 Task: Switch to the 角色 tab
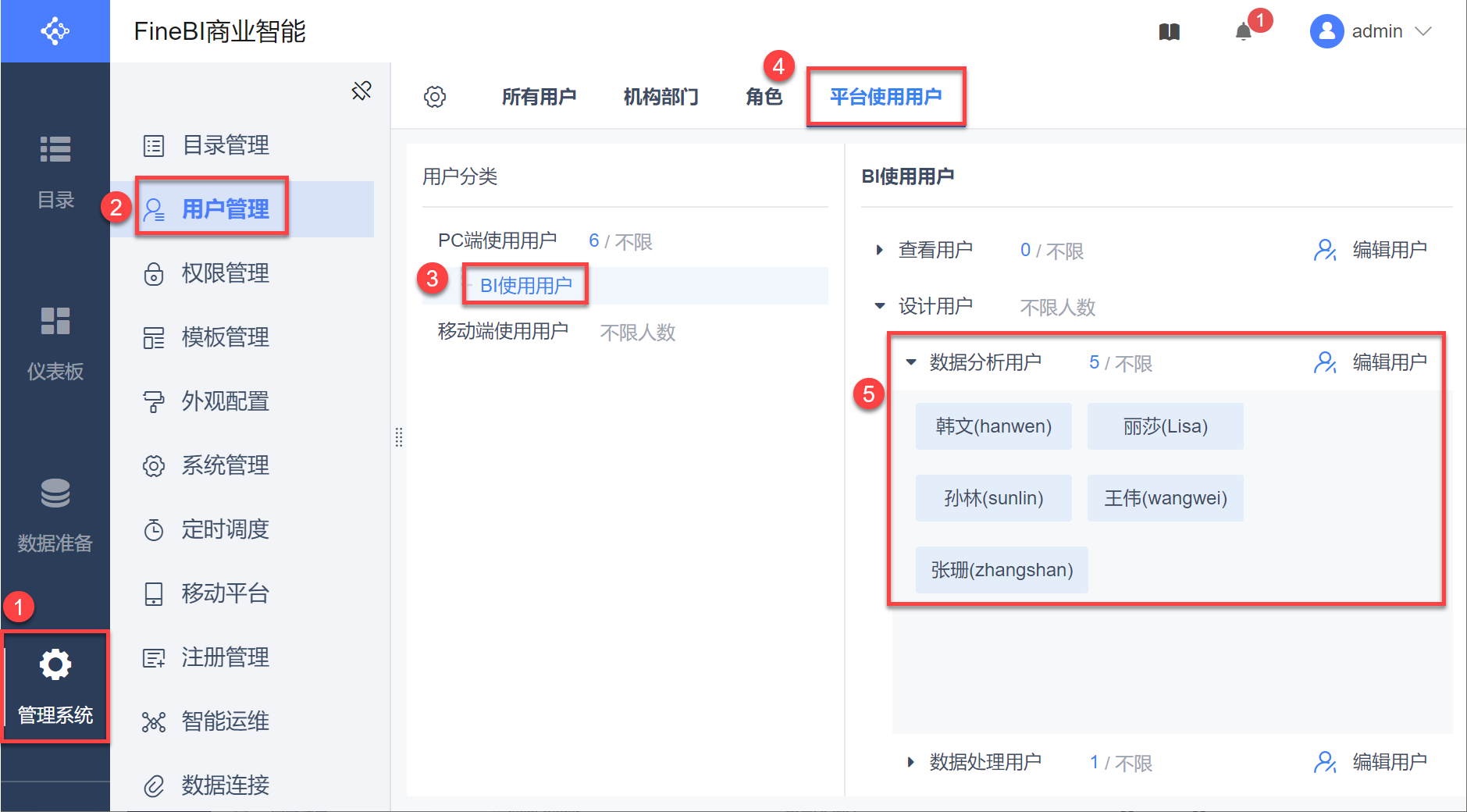[764, 97]
